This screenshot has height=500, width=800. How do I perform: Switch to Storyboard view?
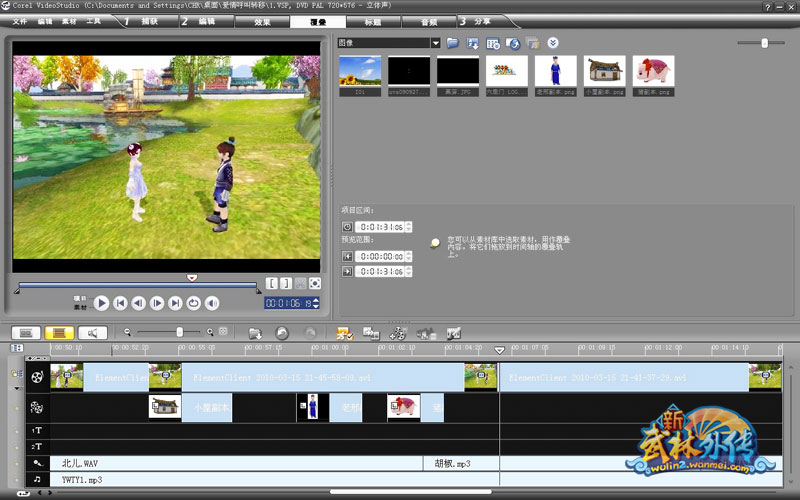coord(26,333)
